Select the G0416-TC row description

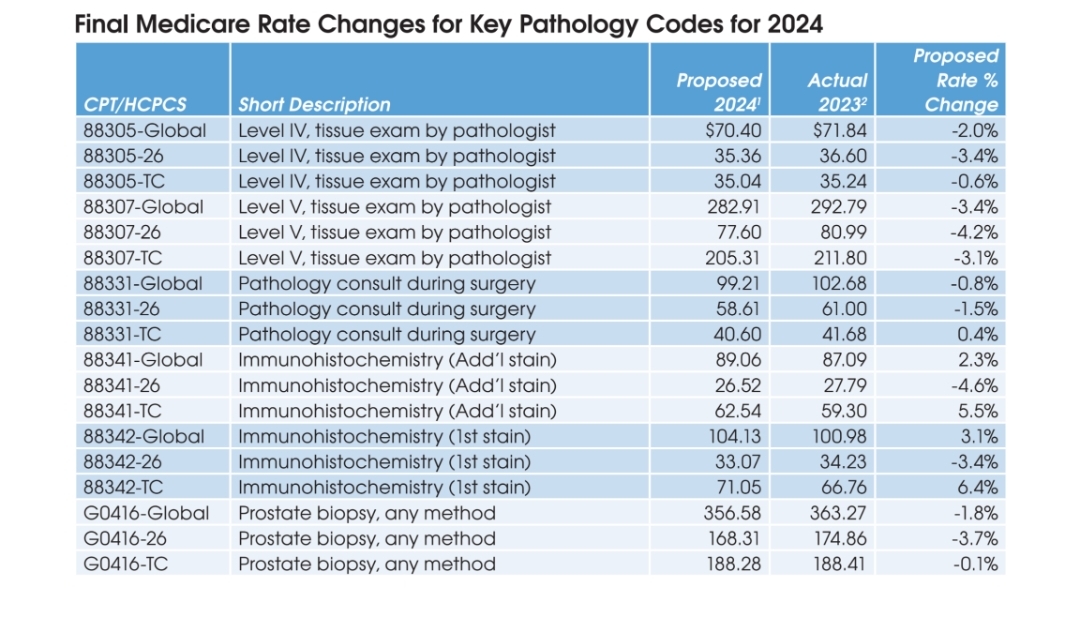[366, 564]
